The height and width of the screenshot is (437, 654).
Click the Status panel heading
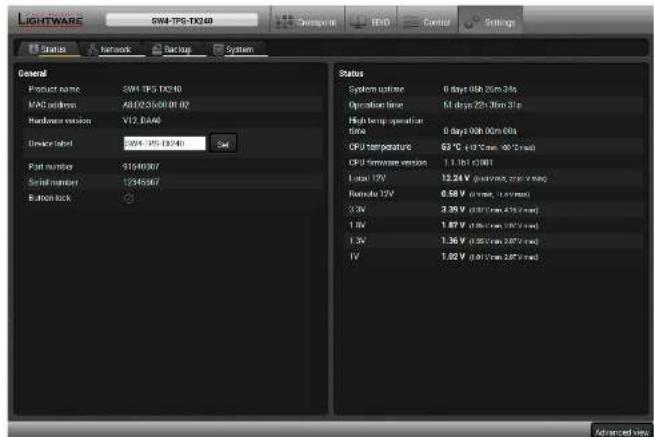[x=351, y=73]
